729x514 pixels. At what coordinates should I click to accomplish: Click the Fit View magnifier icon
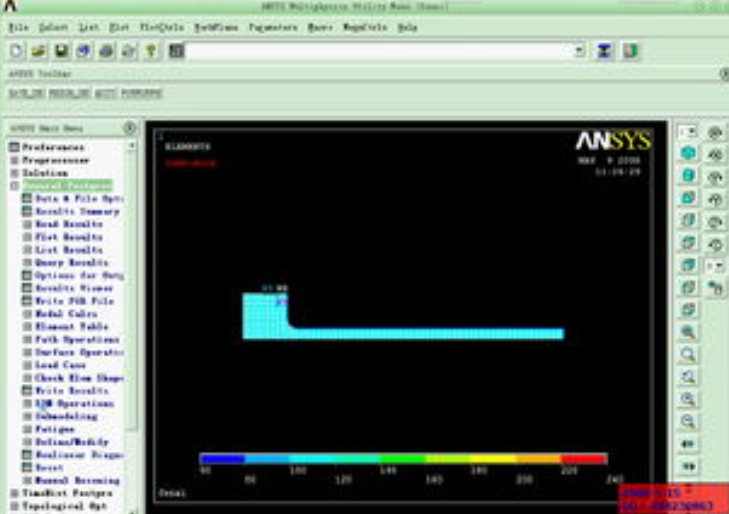(x=688, y=332)
